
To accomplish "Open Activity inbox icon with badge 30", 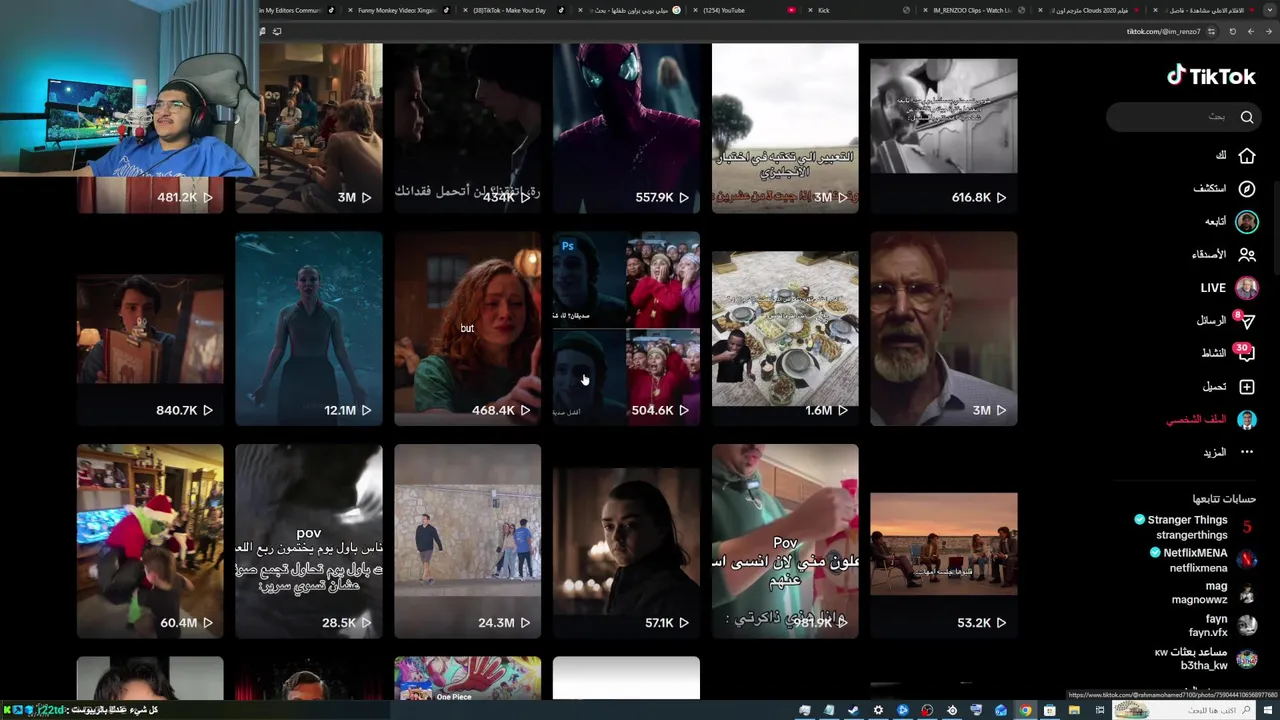I will [1246, 353].
